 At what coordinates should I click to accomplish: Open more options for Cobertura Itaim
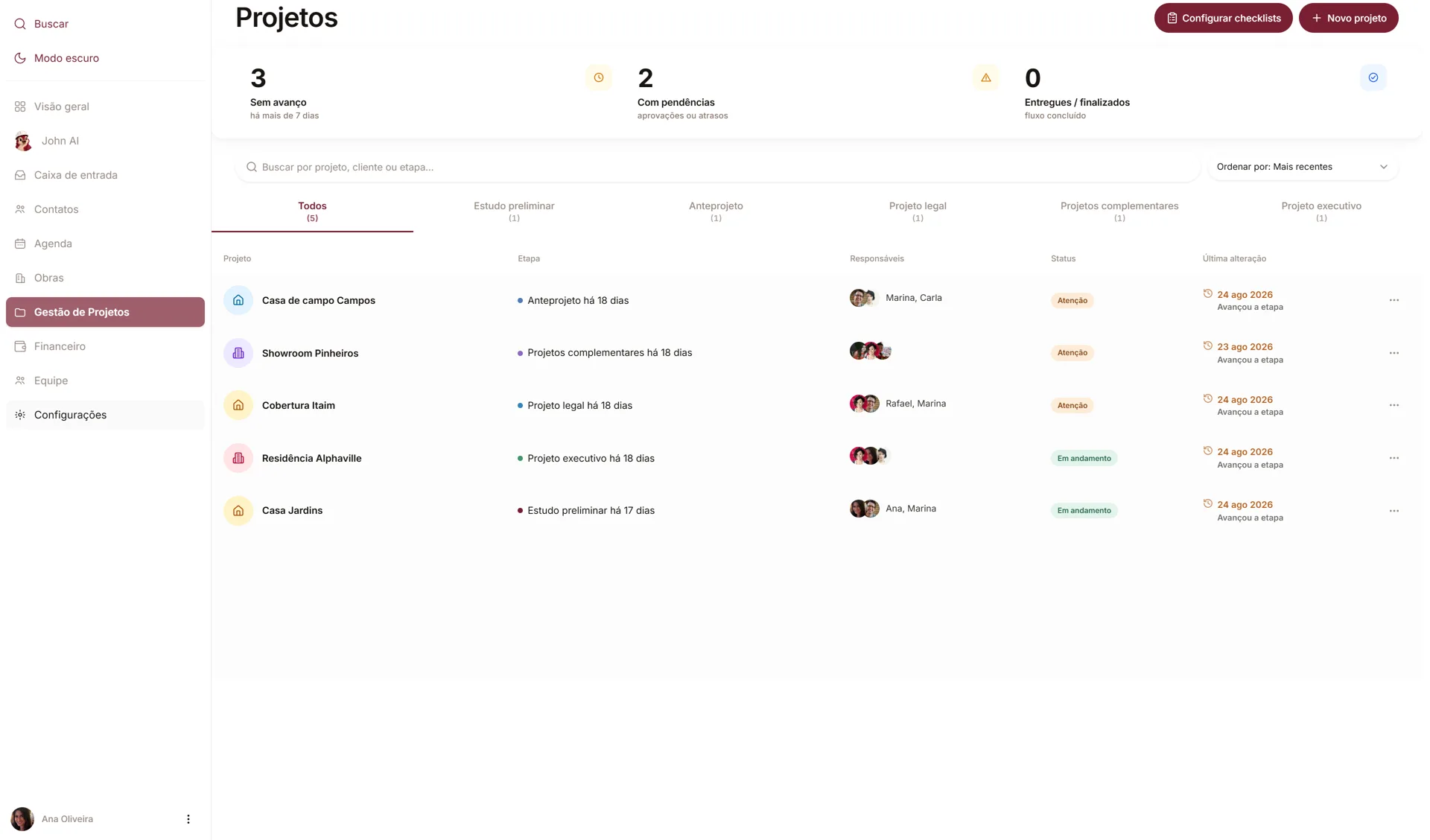[1394, 405]
